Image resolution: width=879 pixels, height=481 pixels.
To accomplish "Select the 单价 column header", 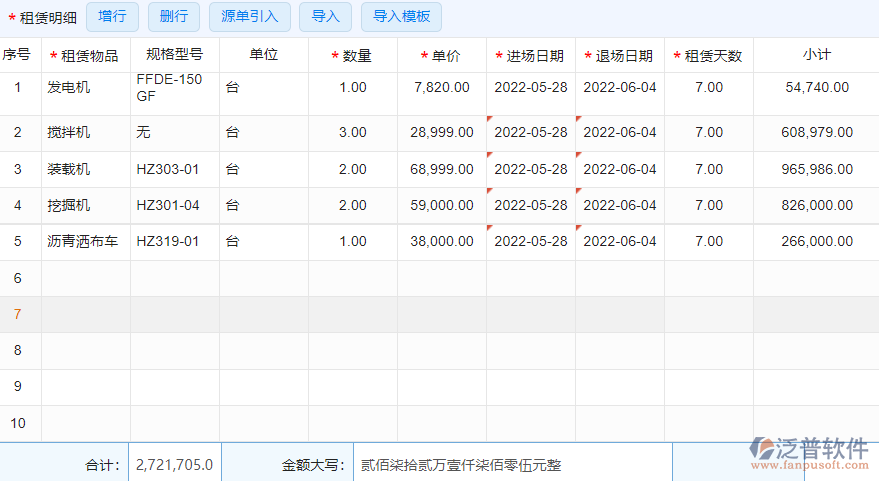I will coord(442,55).
